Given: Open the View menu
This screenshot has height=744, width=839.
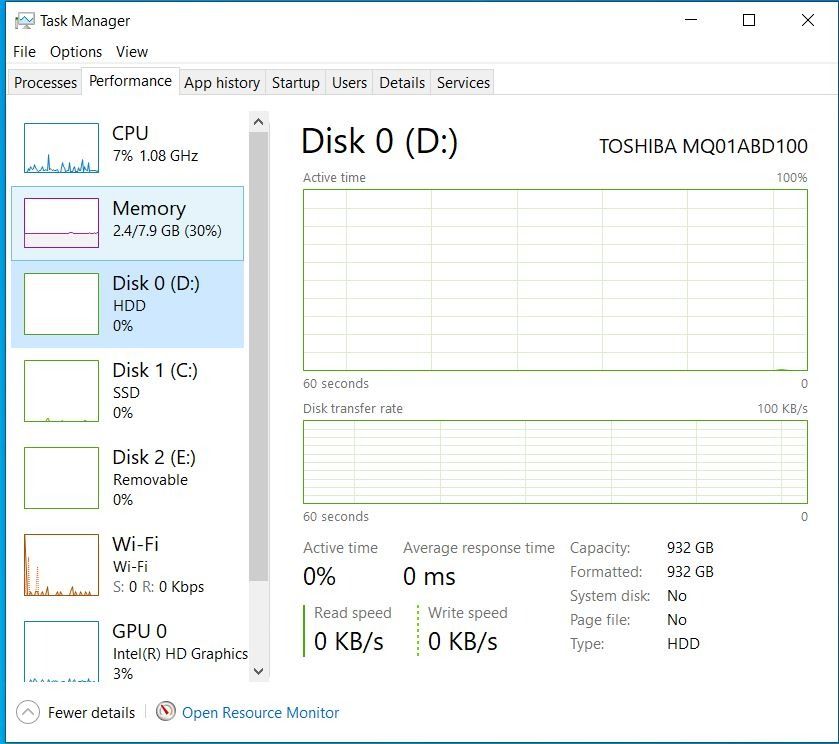Looking at the screenshot, I should tap(131, 52).
